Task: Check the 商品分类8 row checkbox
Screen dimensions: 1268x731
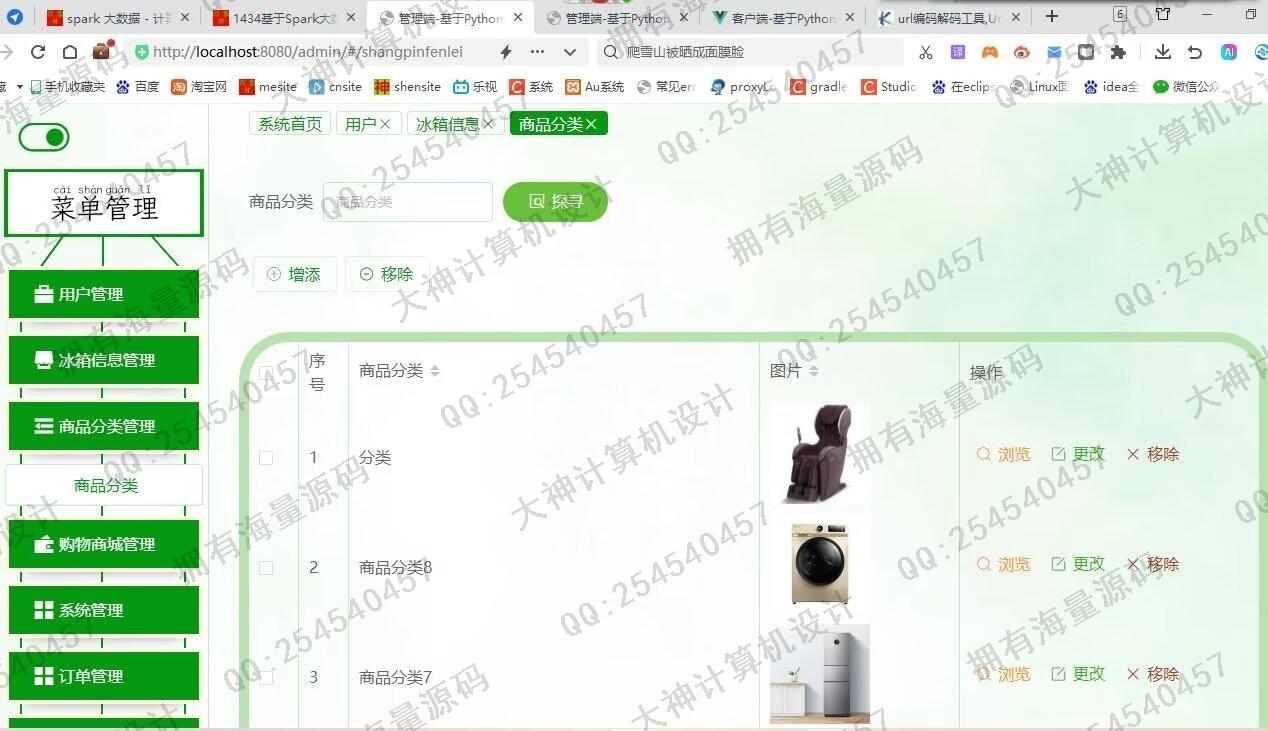Action: [266, 567]
